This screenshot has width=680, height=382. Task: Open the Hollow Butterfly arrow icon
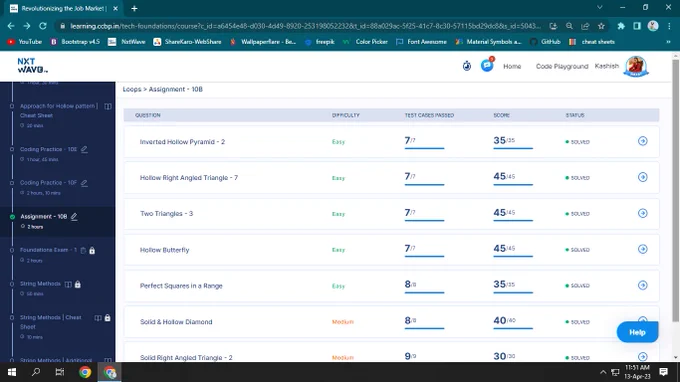[643, 249]
